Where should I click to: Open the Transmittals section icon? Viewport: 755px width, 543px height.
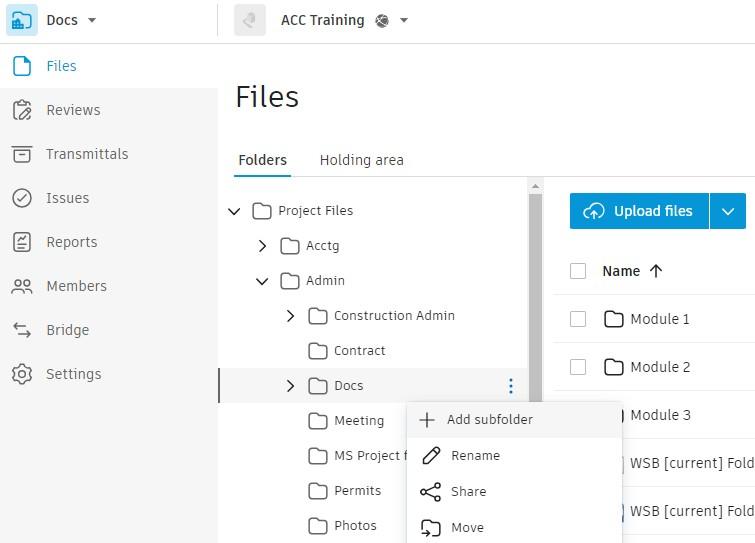[x=22, y=154]
